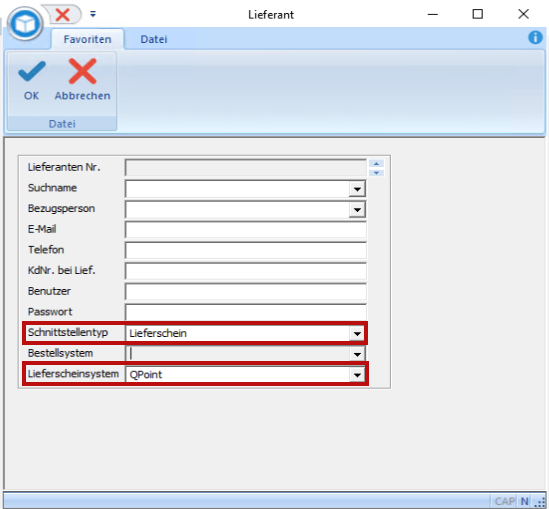Select the Favoriten ribbon tab
The height and width of the screenshot is (509, 549).
88,39
